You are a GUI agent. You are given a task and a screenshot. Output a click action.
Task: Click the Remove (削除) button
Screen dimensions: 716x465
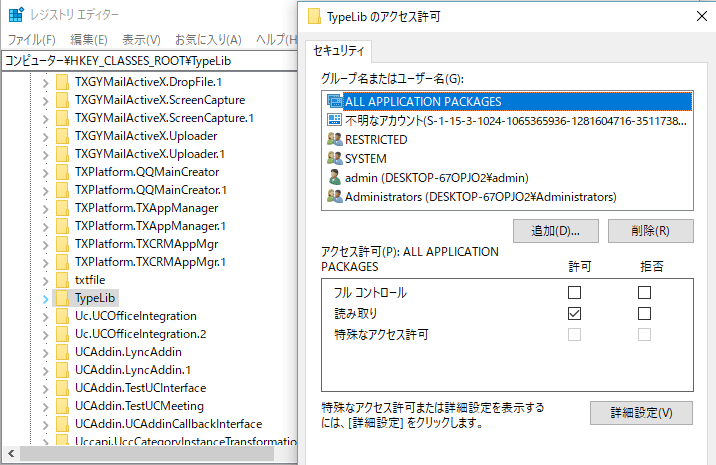coord(651,231)
